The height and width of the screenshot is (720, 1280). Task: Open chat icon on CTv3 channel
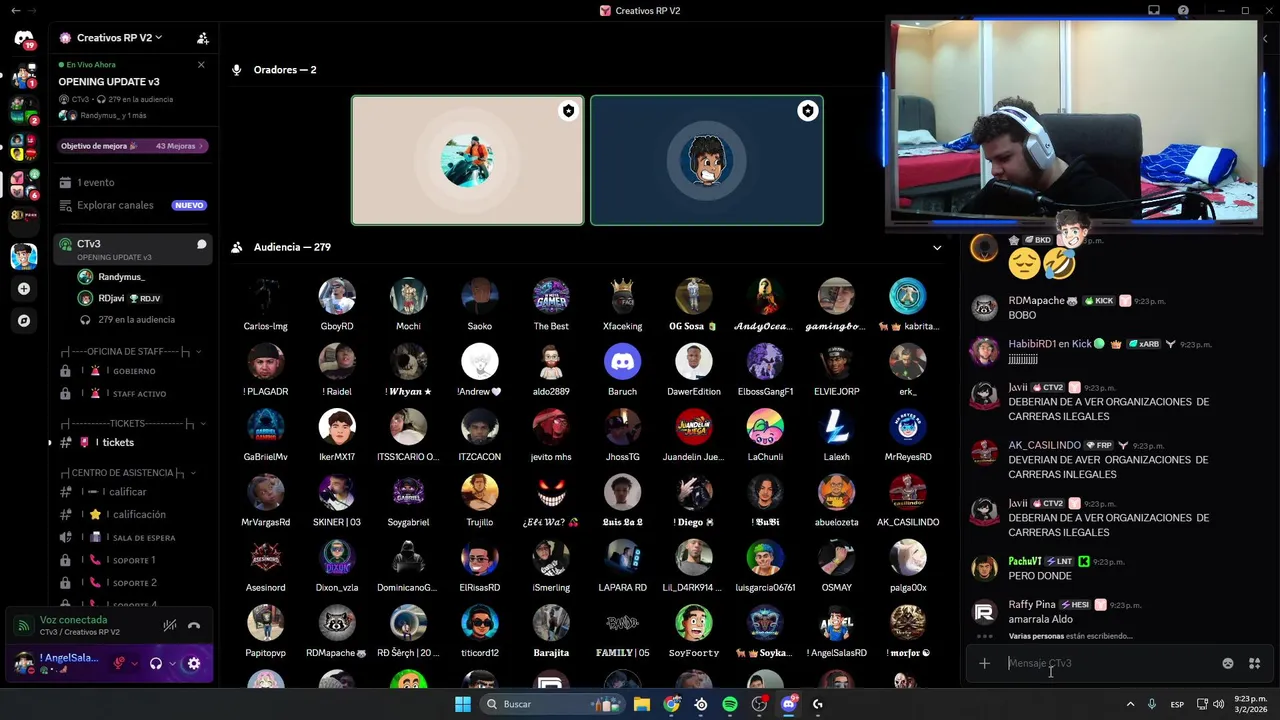pyautogui.click(x=202, y=244)
